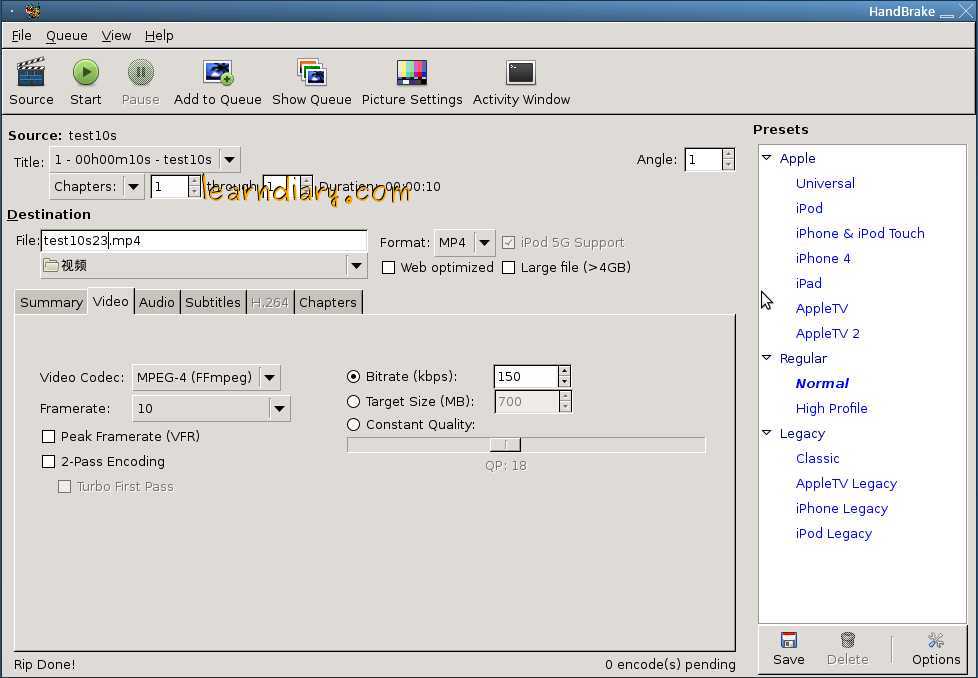The image size is (978, 678).
Task: Open the Help menu
Action: click(x=159, y=36)
